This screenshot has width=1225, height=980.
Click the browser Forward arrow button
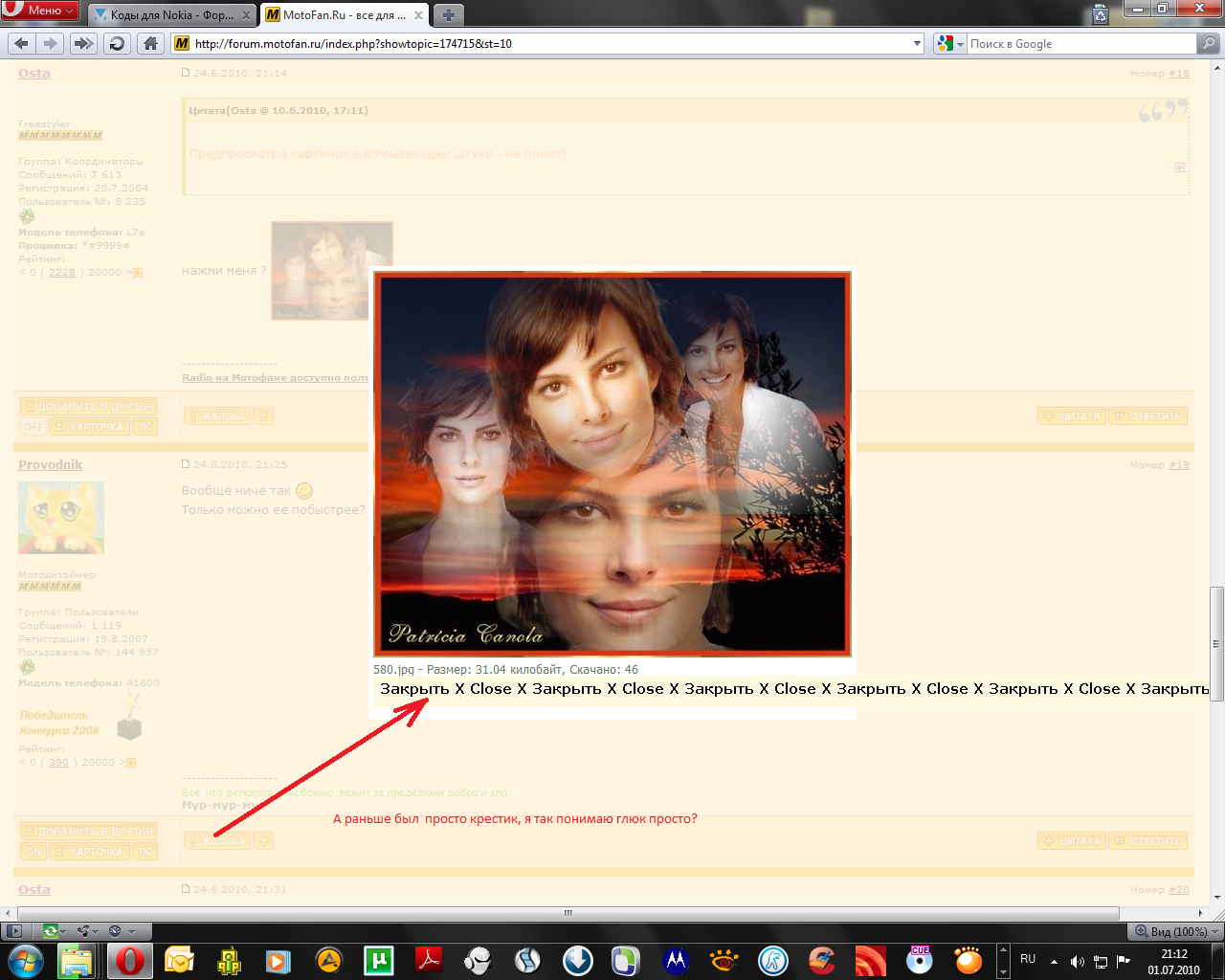click(50, 43)
